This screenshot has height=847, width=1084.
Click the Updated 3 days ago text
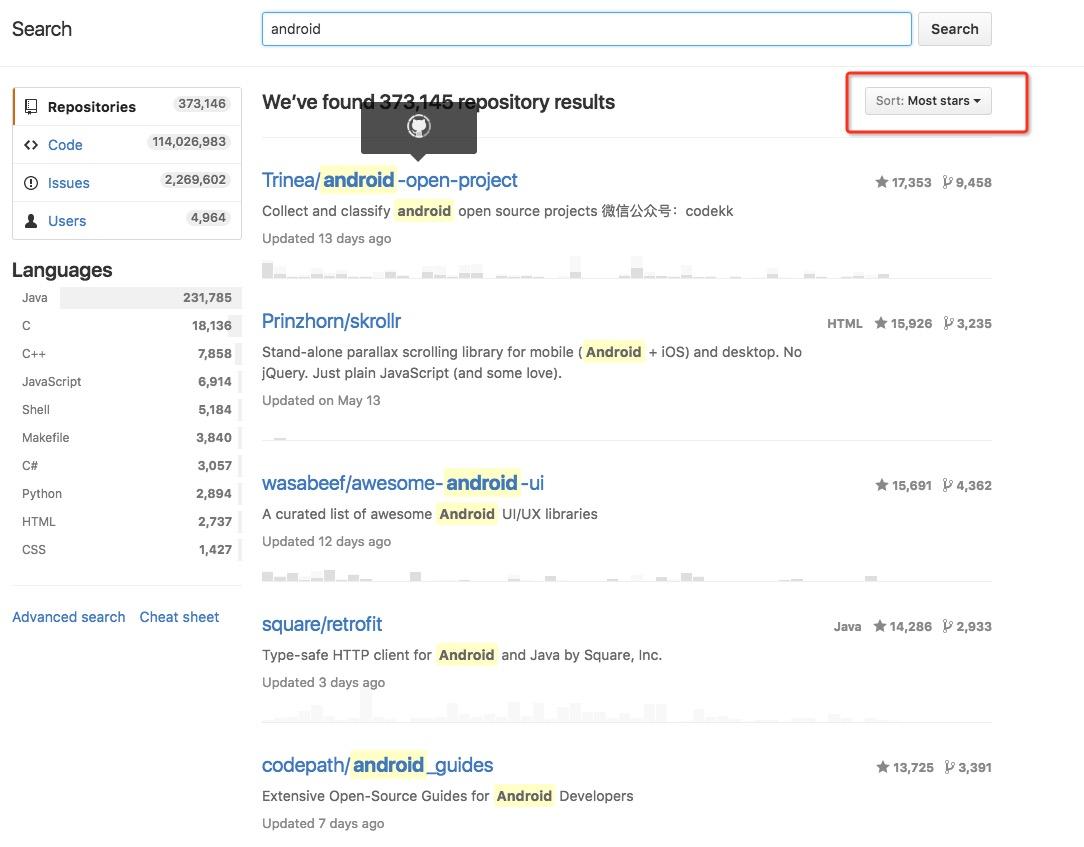(324, 682)
